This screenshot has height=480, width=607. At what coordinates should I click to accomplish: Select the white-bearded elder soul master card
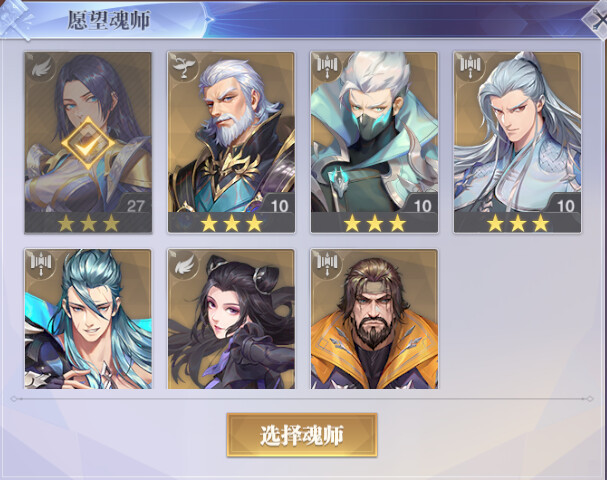(x=231, y=142)
